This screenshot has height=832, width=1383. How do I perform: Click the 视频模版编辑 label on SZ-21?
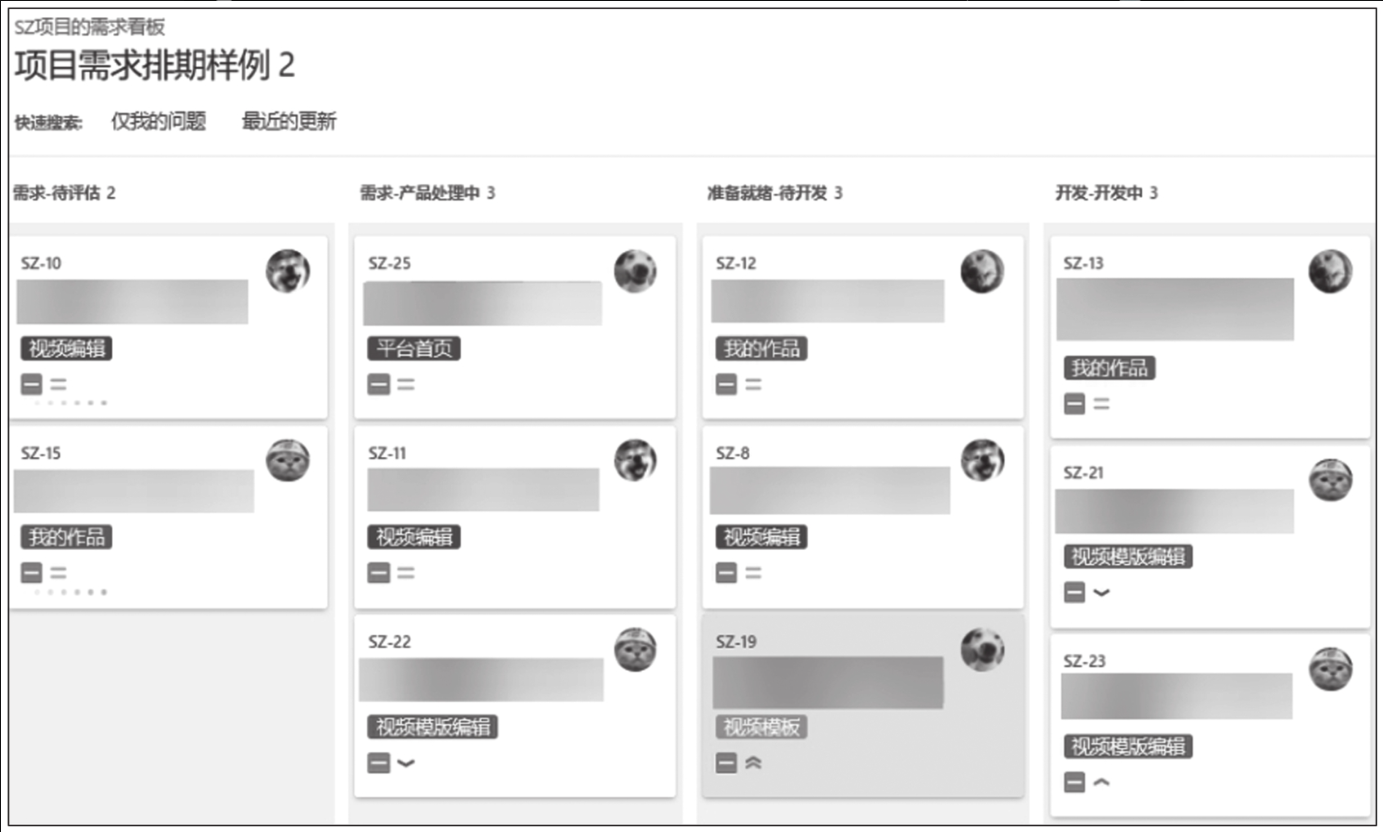pos(1128,557)
